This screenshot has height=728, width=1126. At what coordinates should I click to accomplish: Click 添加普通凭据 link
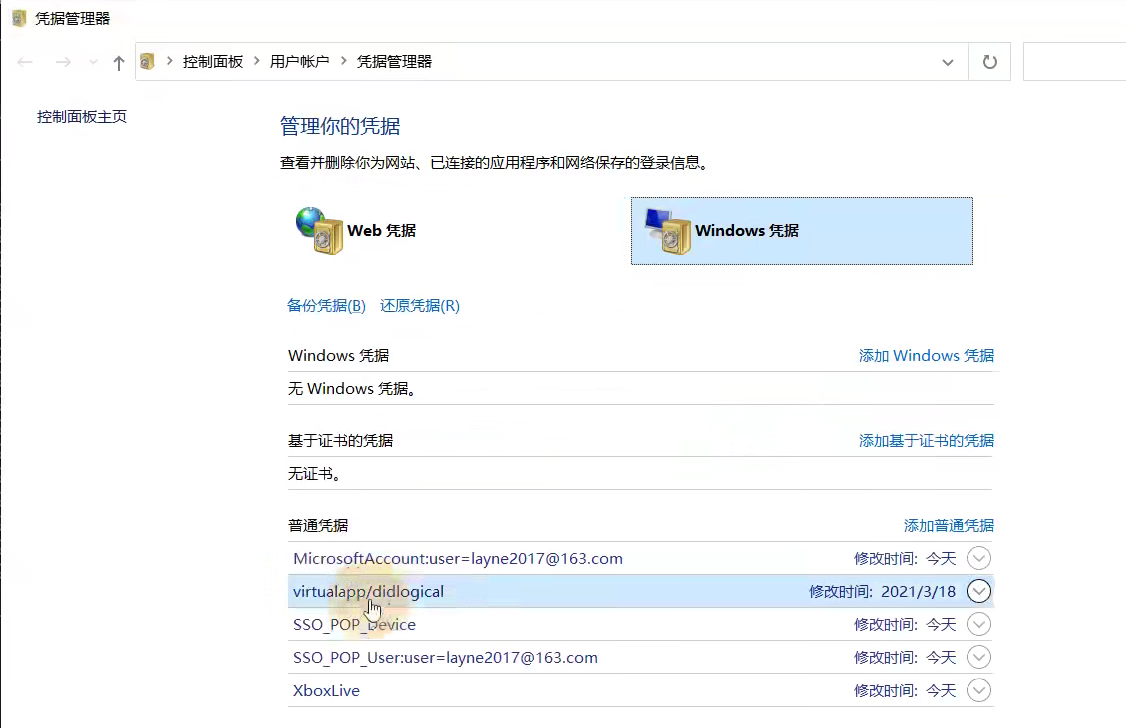click(949, 526)
